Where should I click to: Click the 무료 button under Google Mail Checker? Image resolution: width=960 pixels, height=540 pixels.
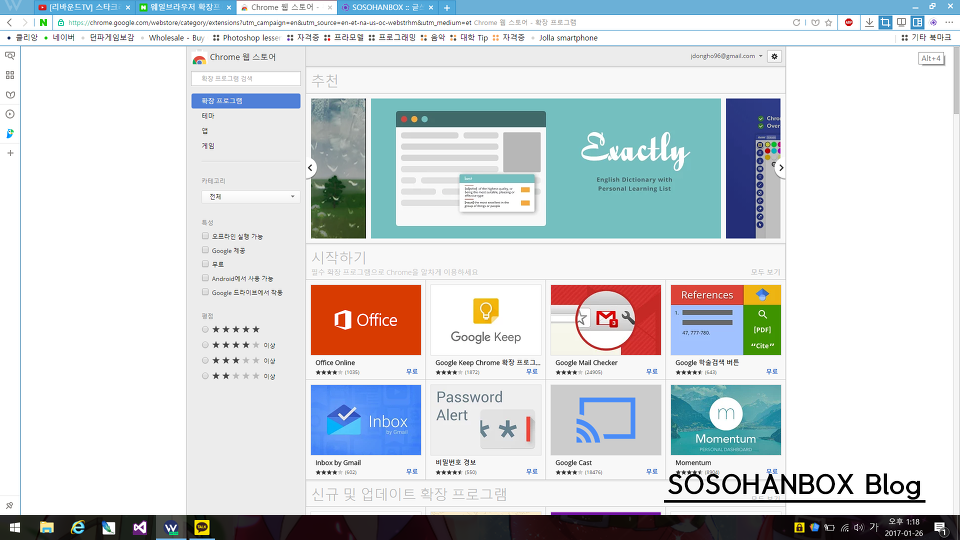651,372
